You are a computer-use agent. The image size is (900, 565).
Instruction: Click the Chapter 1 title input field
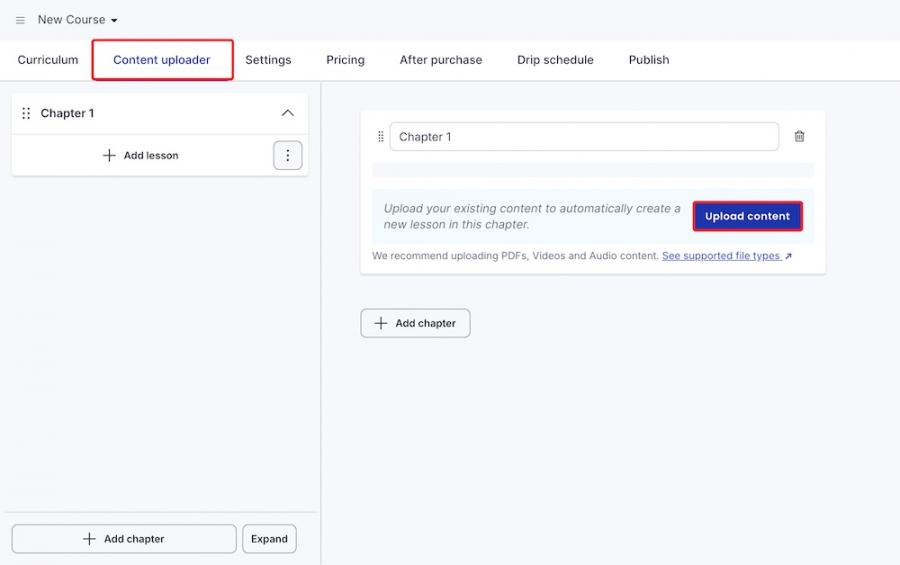pyautogui.click(x=584, y=137)
